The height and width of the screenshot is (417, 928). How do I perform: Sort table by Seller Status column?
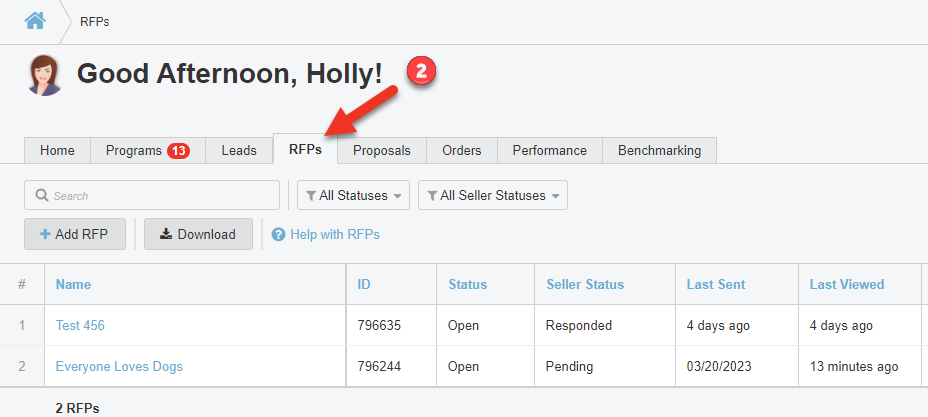point(585,285)
